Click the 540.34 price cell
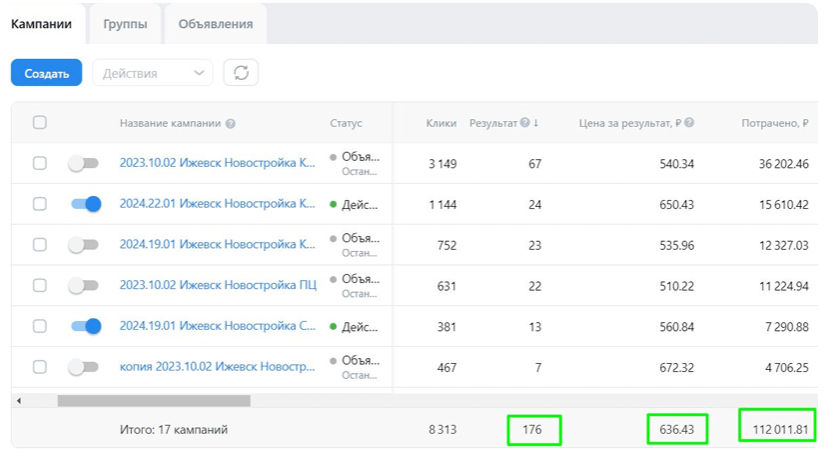Viewport: 838px width, 457px height. pos(676,164)
